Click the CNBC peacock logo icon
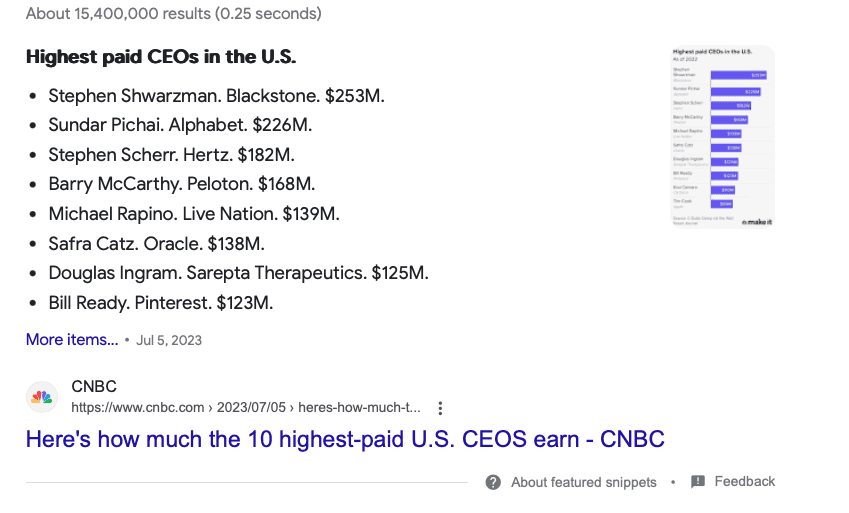849x513 pixels. pyautogui.click(x=42, y=397)
